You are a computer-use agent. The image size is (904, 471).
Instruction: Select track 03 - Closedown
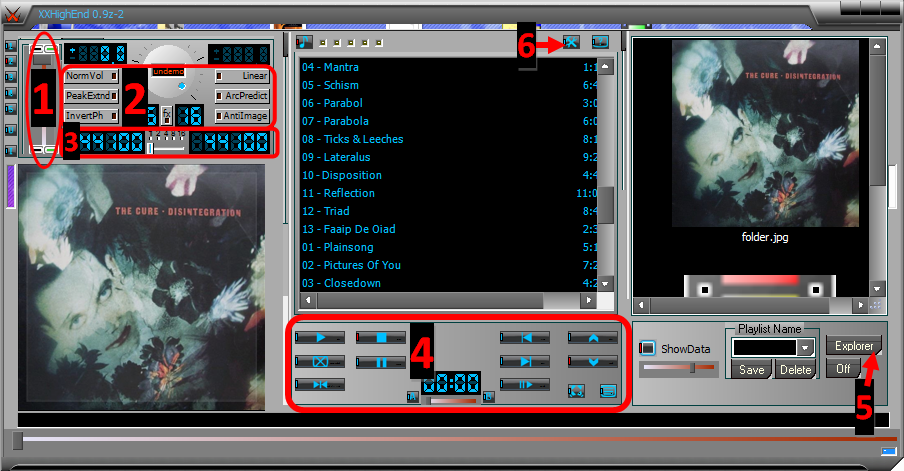[448, 283]
